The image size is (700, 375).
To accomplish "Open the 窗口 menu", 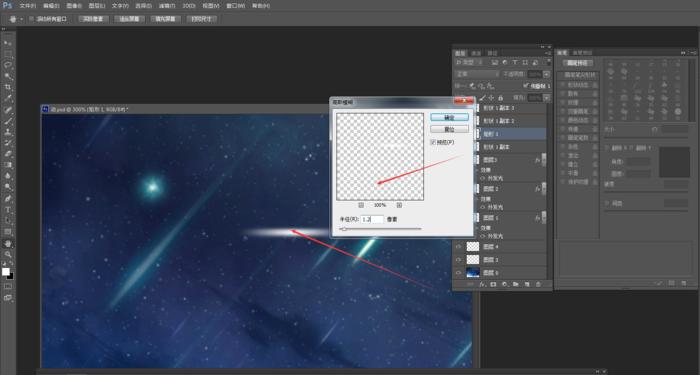I will (x=235, y=6).
